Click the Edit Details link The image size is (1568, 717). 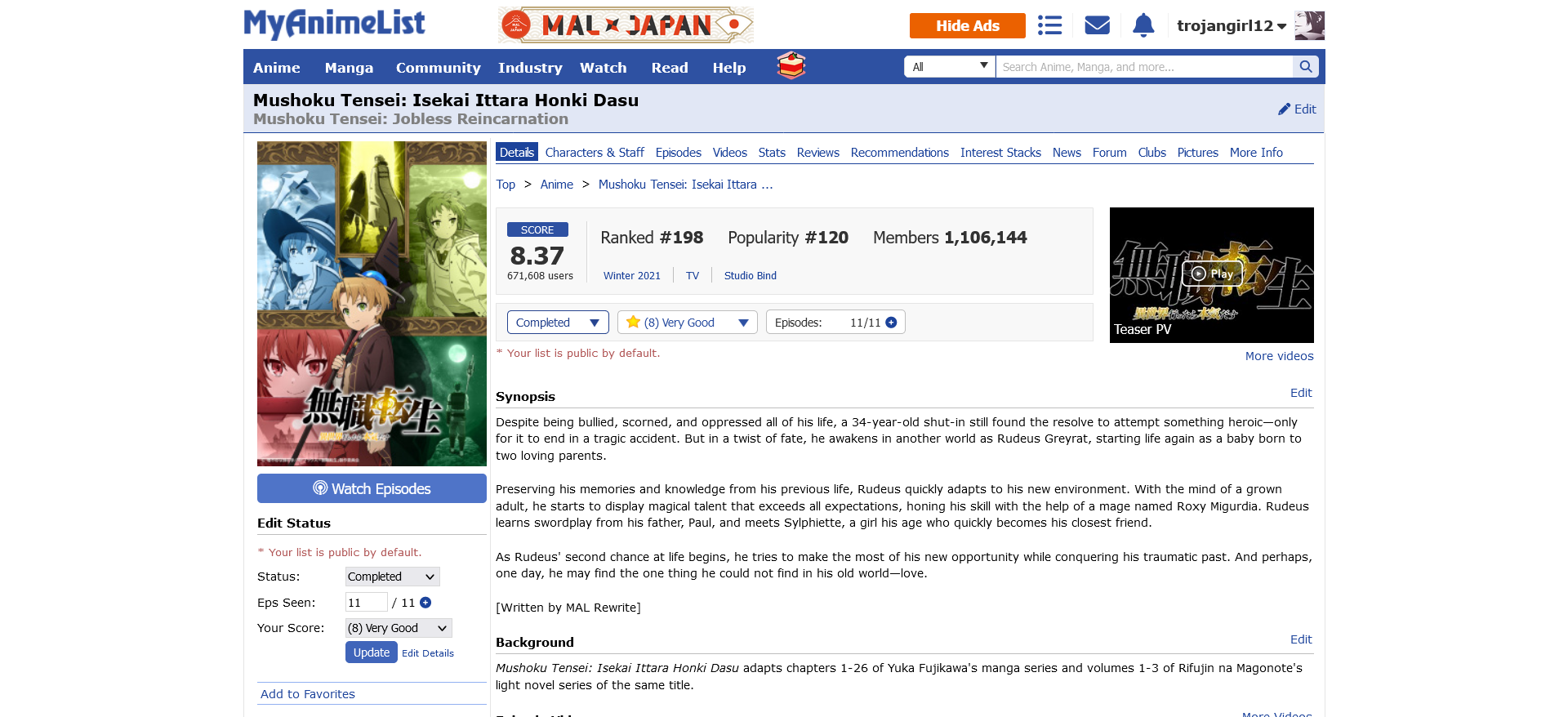428,653
